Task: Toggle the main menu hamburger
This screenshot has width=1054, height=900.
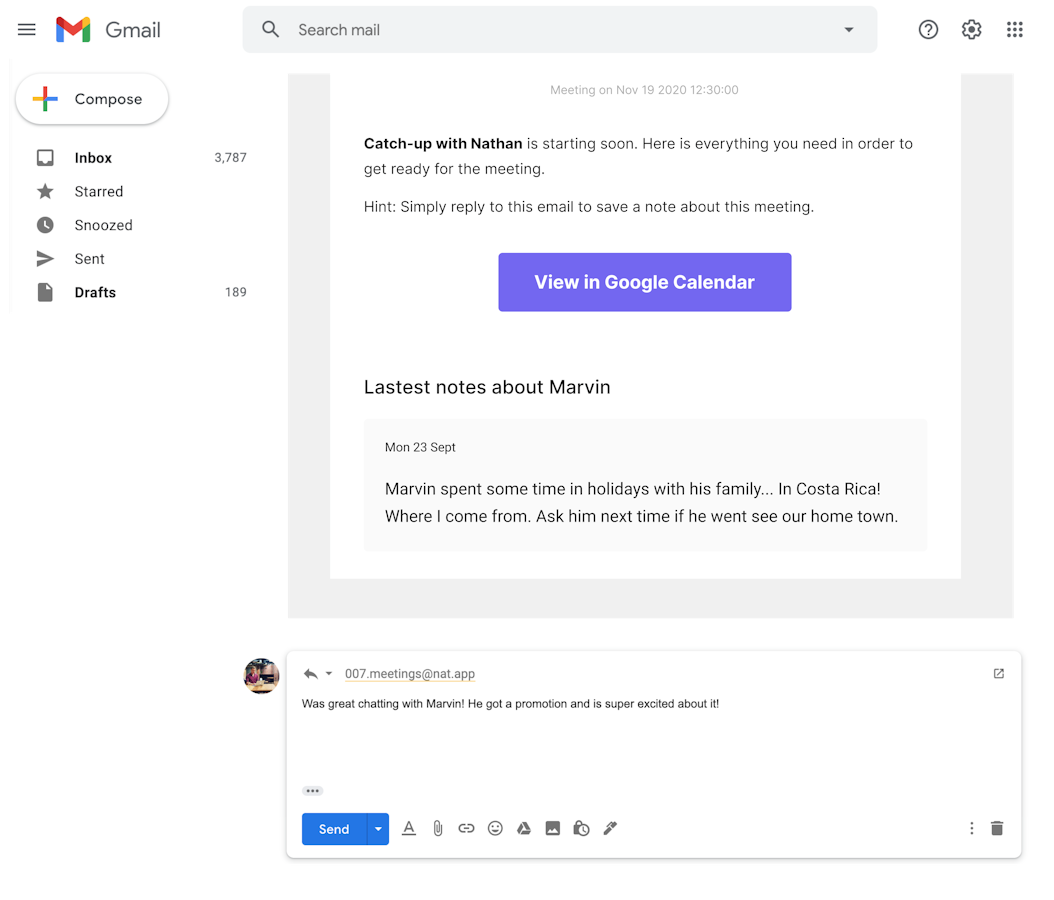Action: (27, 30)
